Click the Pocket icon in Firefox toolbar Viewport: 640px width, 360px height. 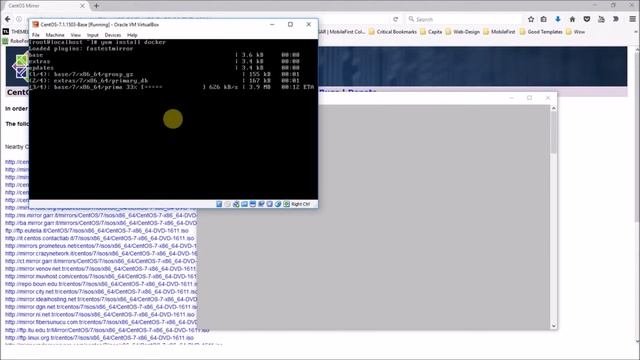pos(587,19)
